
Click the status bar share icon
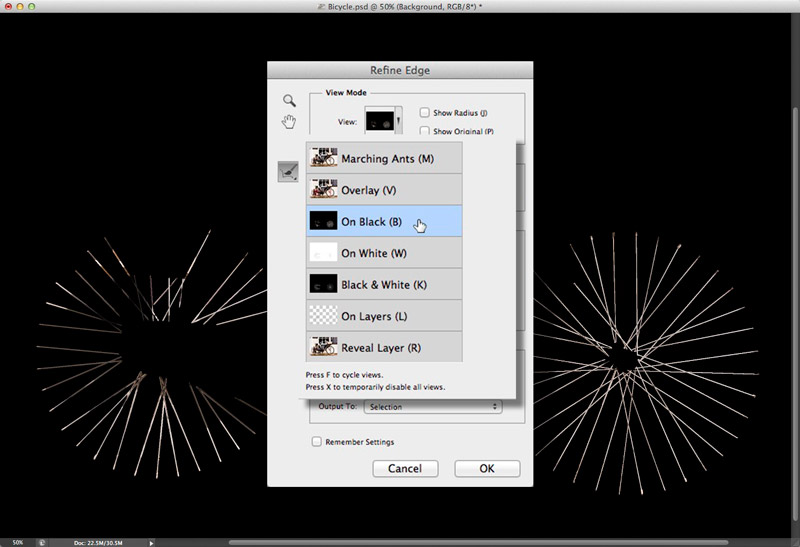pos(43,542)
